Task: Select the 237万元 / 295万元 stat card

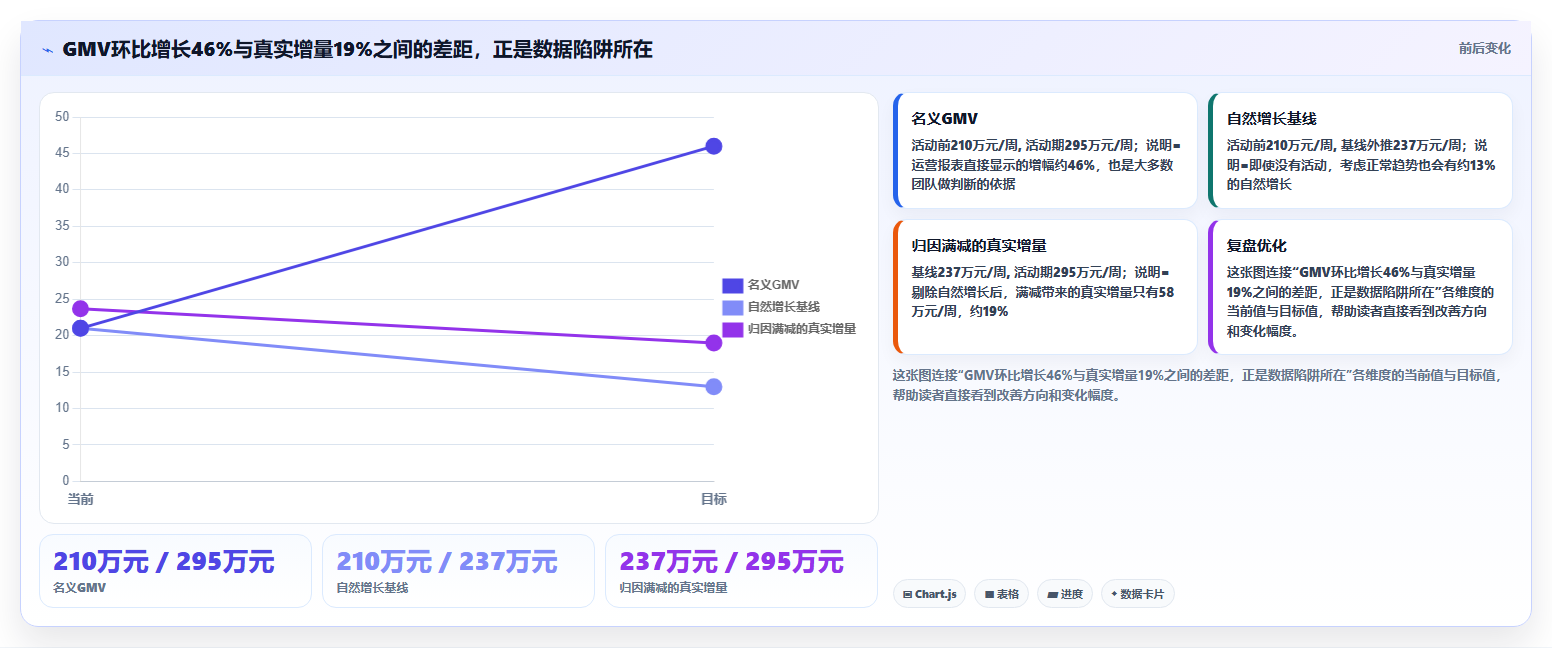Action: pos(741,571)
